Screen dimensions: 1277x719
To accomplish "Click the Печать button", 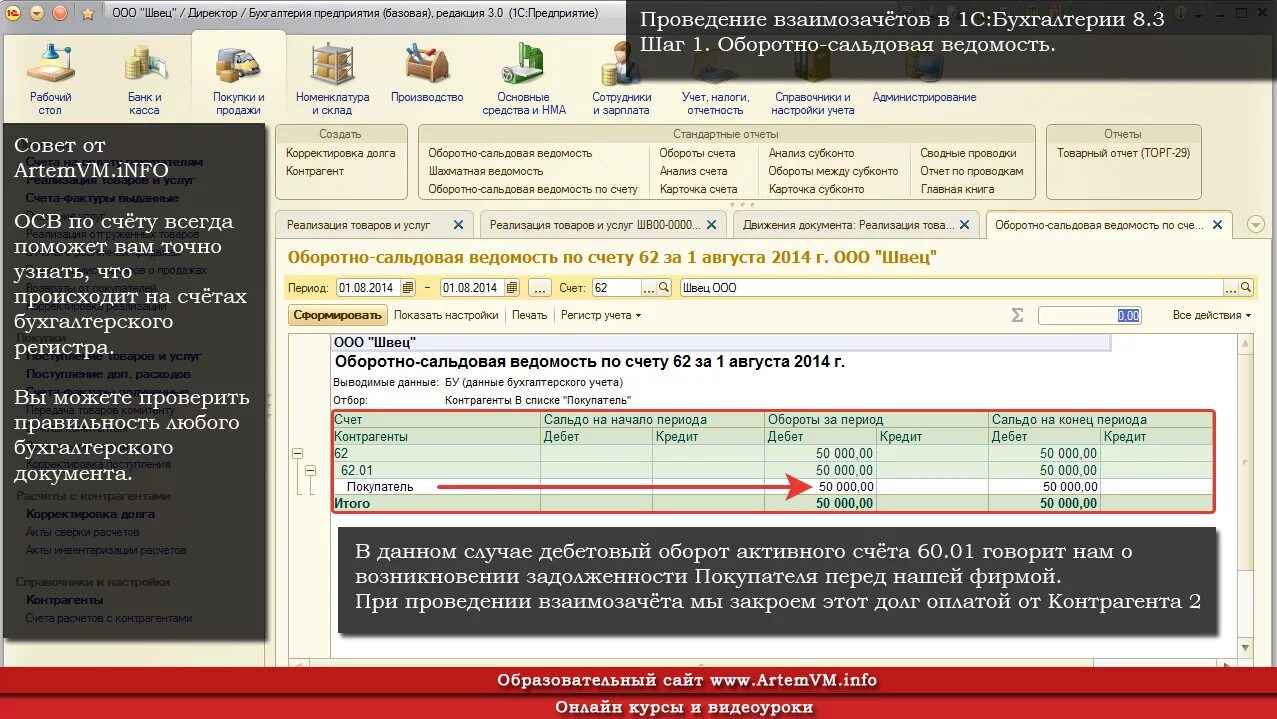I will click(529, 315).
